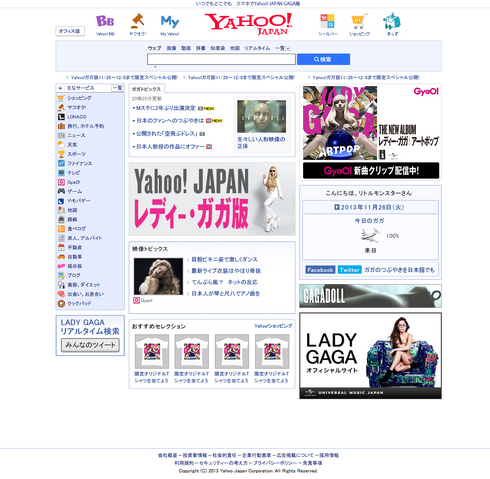Click the オフィス版 button
The height and width of the screenshot is (479, 490).
[70, 31]
